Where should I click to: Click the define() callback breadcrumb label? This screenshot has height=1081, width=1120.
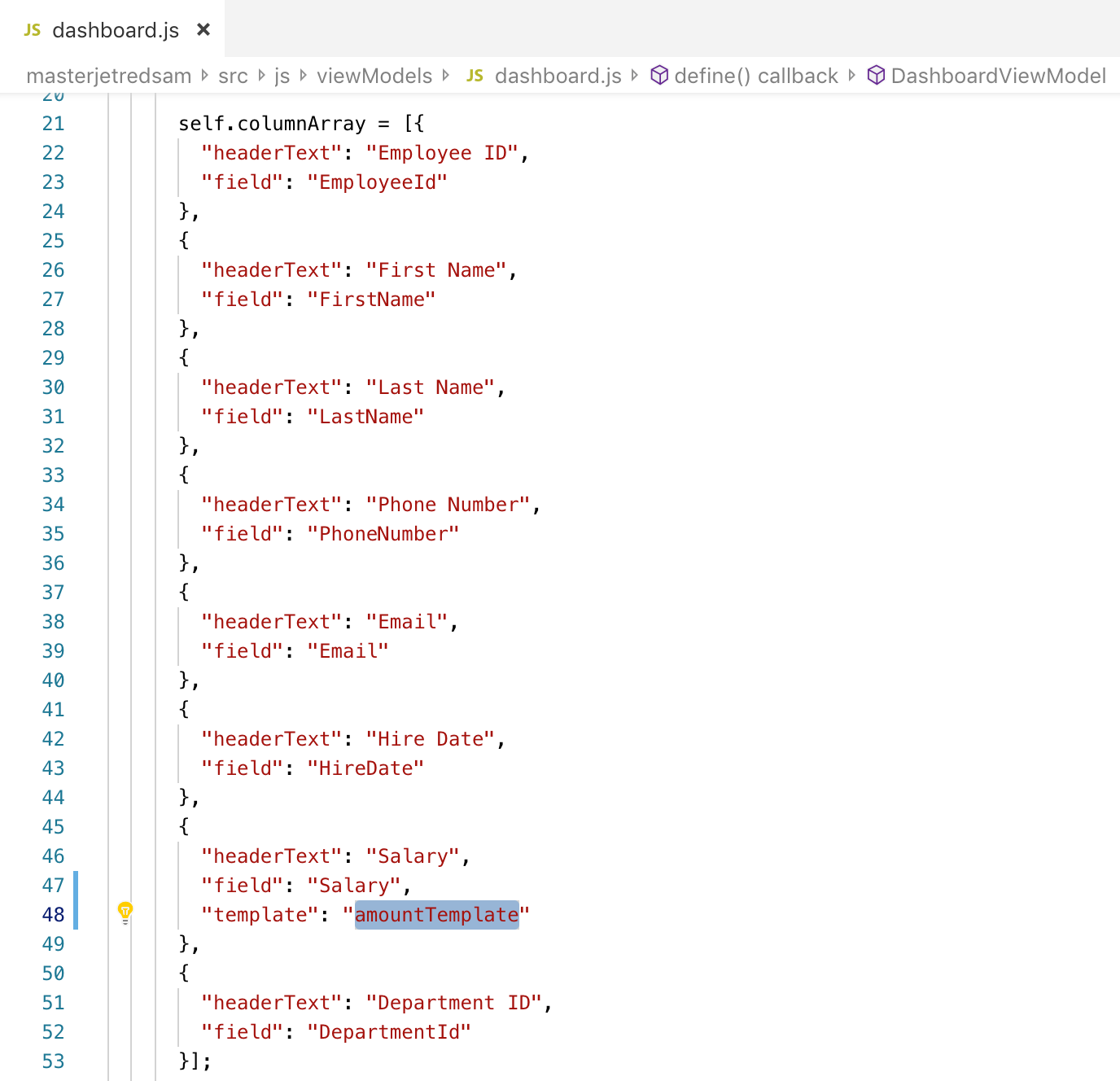pyautogui.click(x=757, y=75)
